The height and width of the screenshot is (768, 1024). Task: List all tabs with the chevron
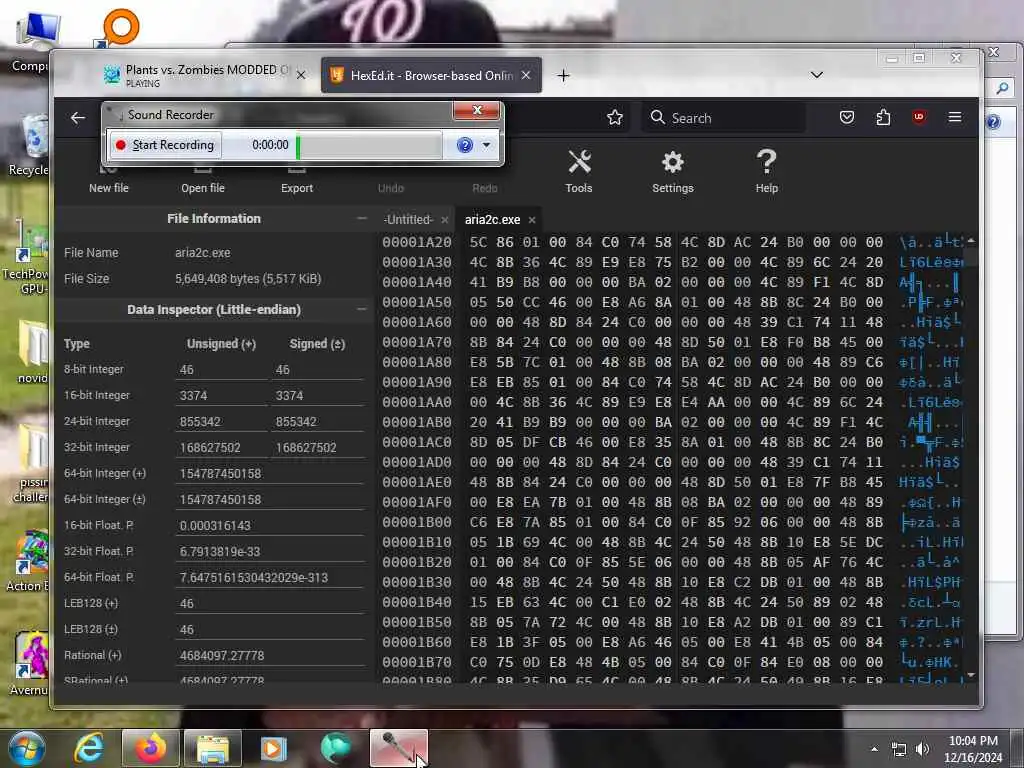[x=816, y=75]
